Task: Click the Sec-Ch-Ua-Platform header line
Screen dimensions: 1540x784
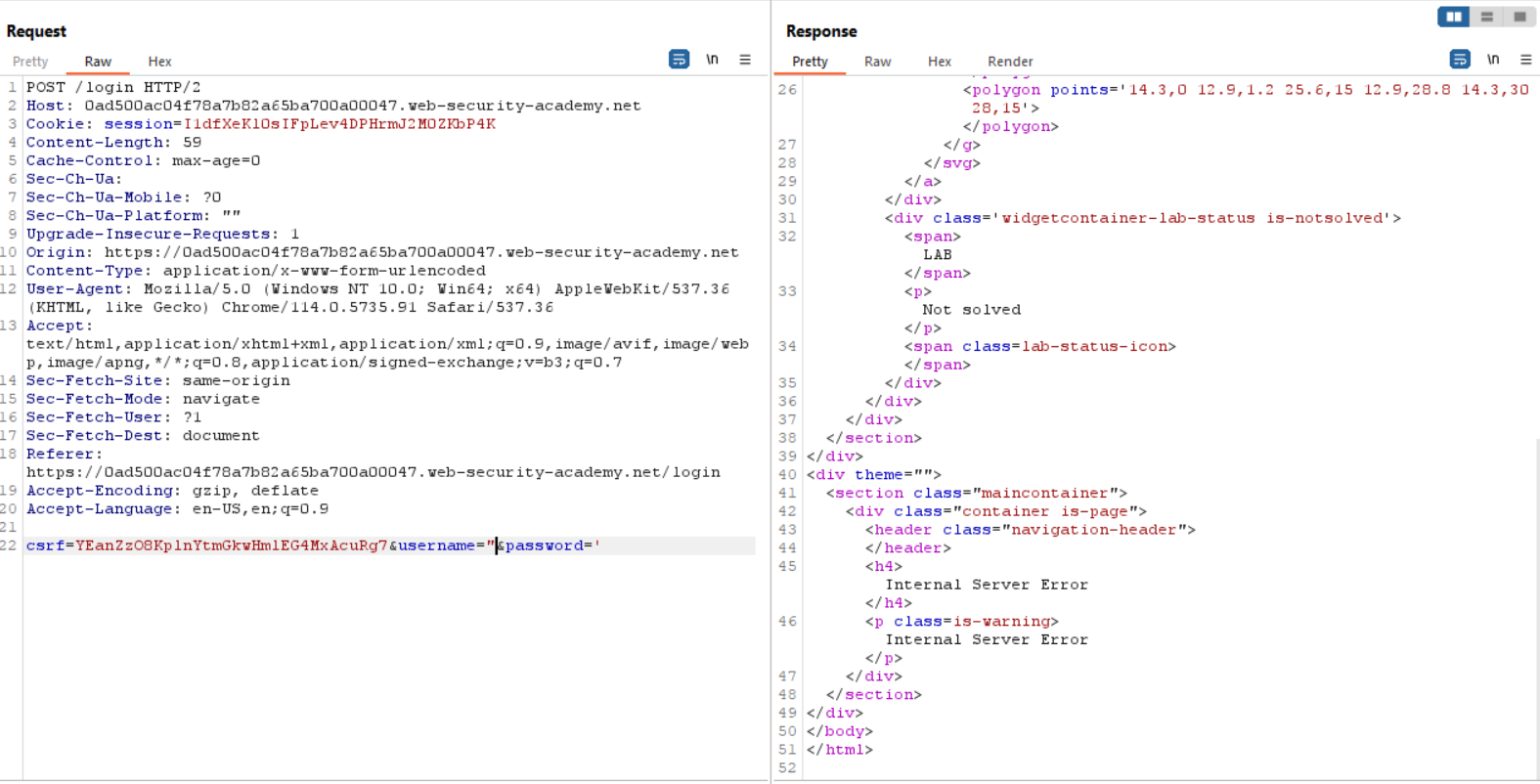Action: pos(133,216)
